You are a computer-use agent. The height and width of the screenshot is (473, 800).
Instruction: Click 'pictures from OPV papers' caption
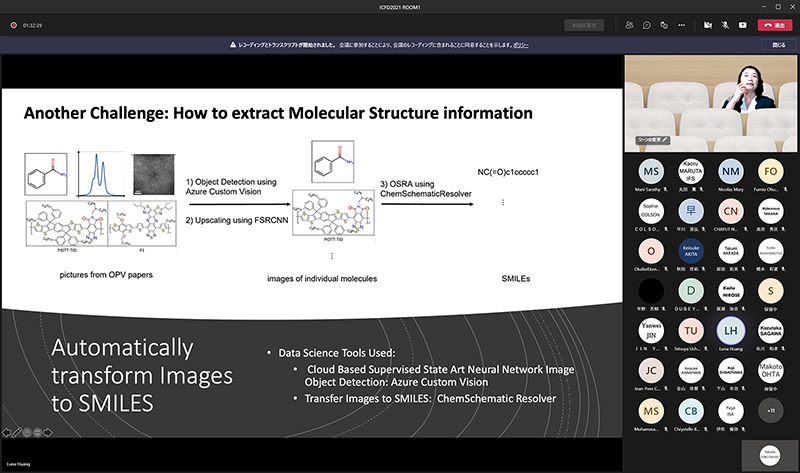pyautogui.click(x=106, y=275)
